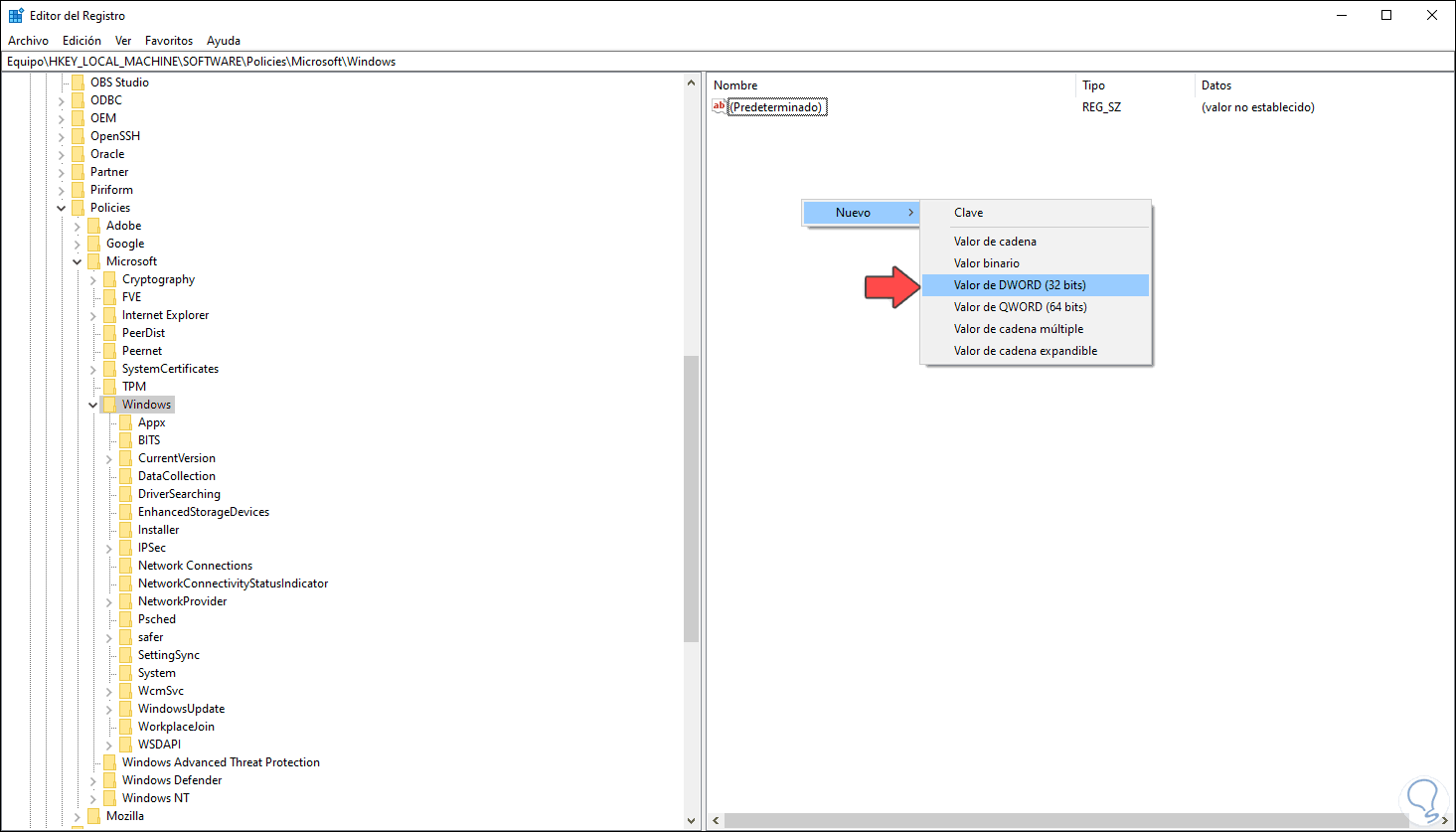The width and height of the screenshot is (1456, 832).
Task: Click the BITS folder icon
Action: click(126, 440)
